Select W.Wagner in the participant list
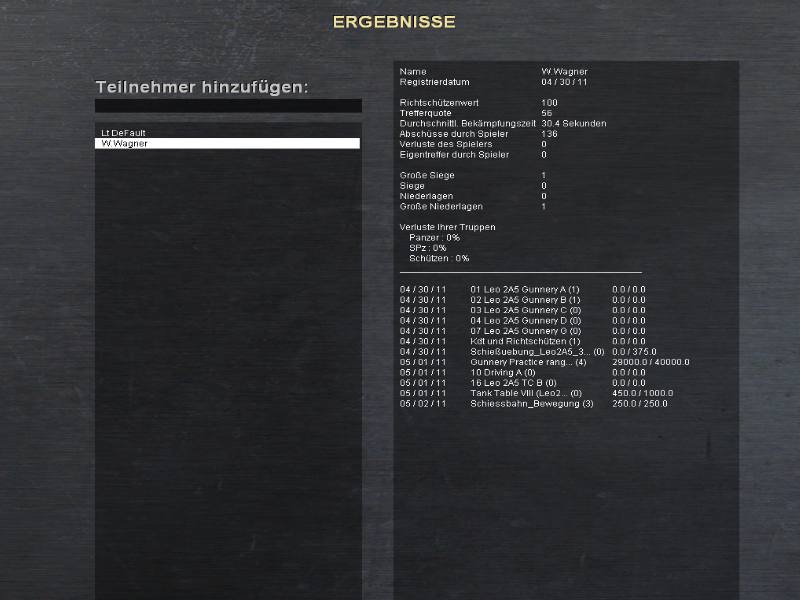This screenshot has width=800, height=600. click(x=228, y=144)
